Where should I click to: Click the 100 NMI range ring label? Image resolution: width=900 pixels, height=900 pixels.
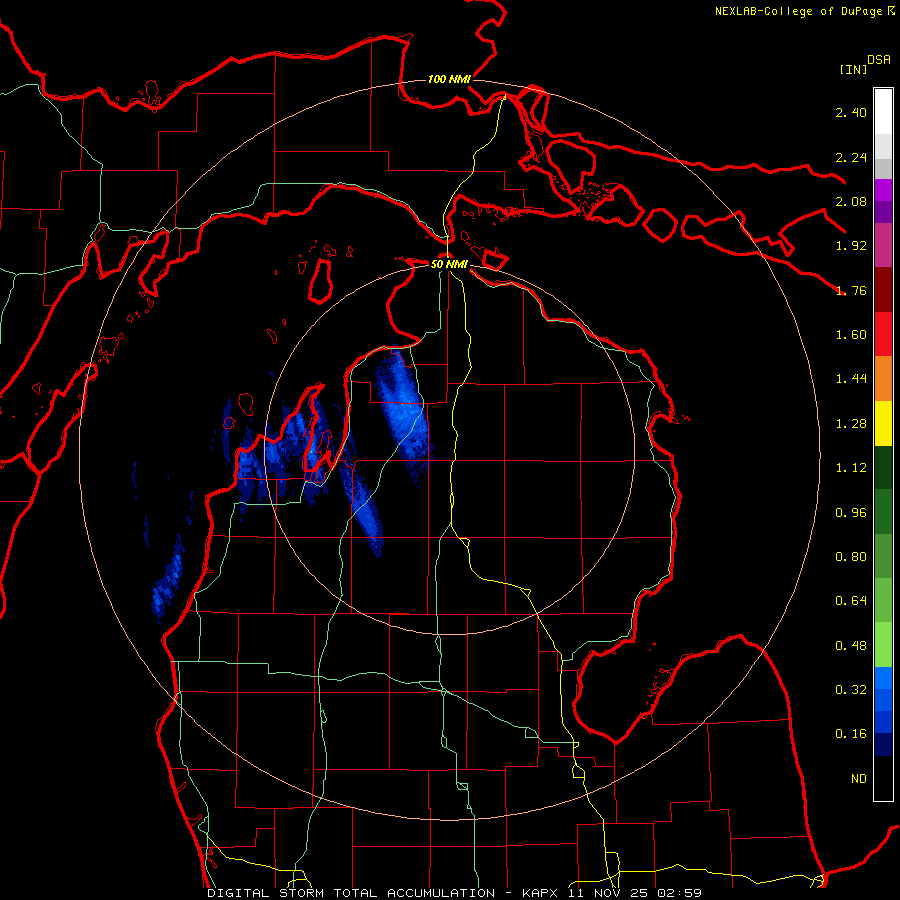point(449,79)
